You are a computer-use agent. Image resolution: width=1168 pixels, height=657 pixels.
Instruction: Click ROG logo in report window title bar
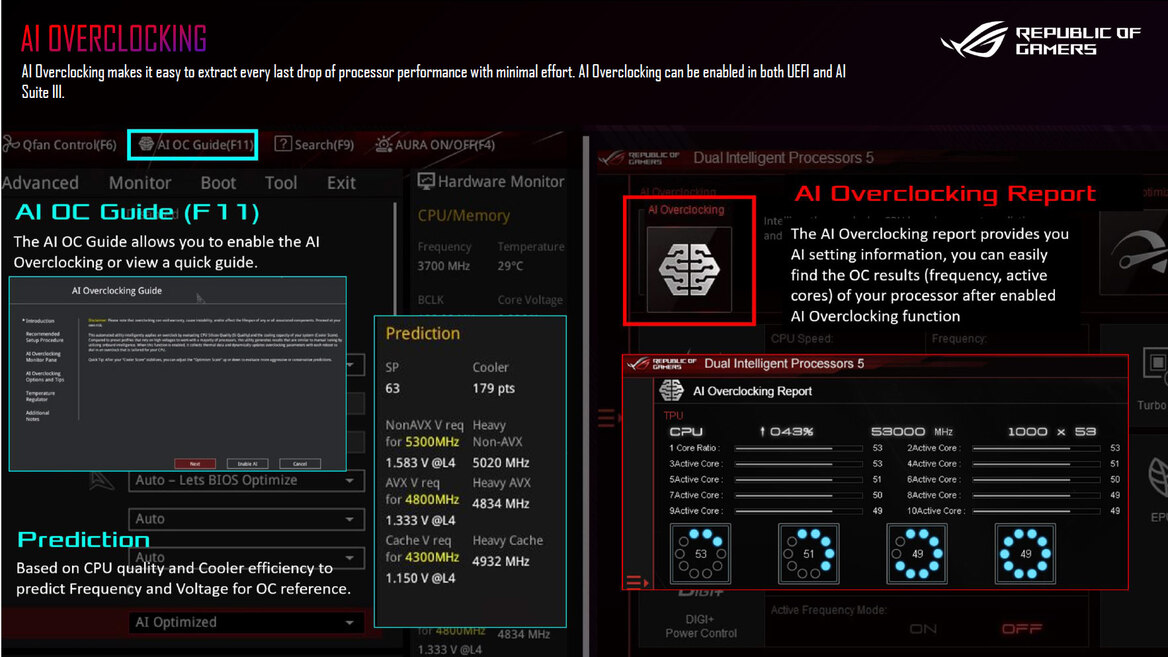coord(661,364)
